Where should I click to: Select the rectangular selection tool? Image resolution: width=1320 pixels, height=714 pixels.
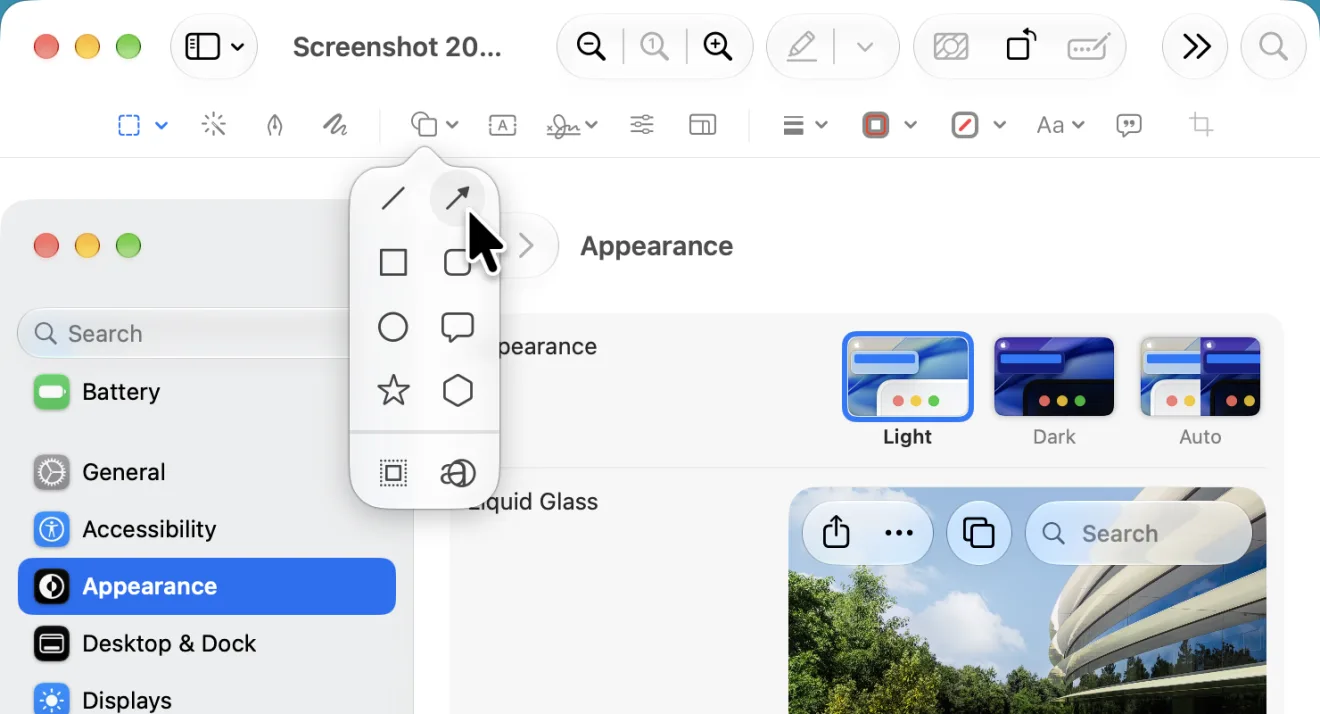pos(129,125)
